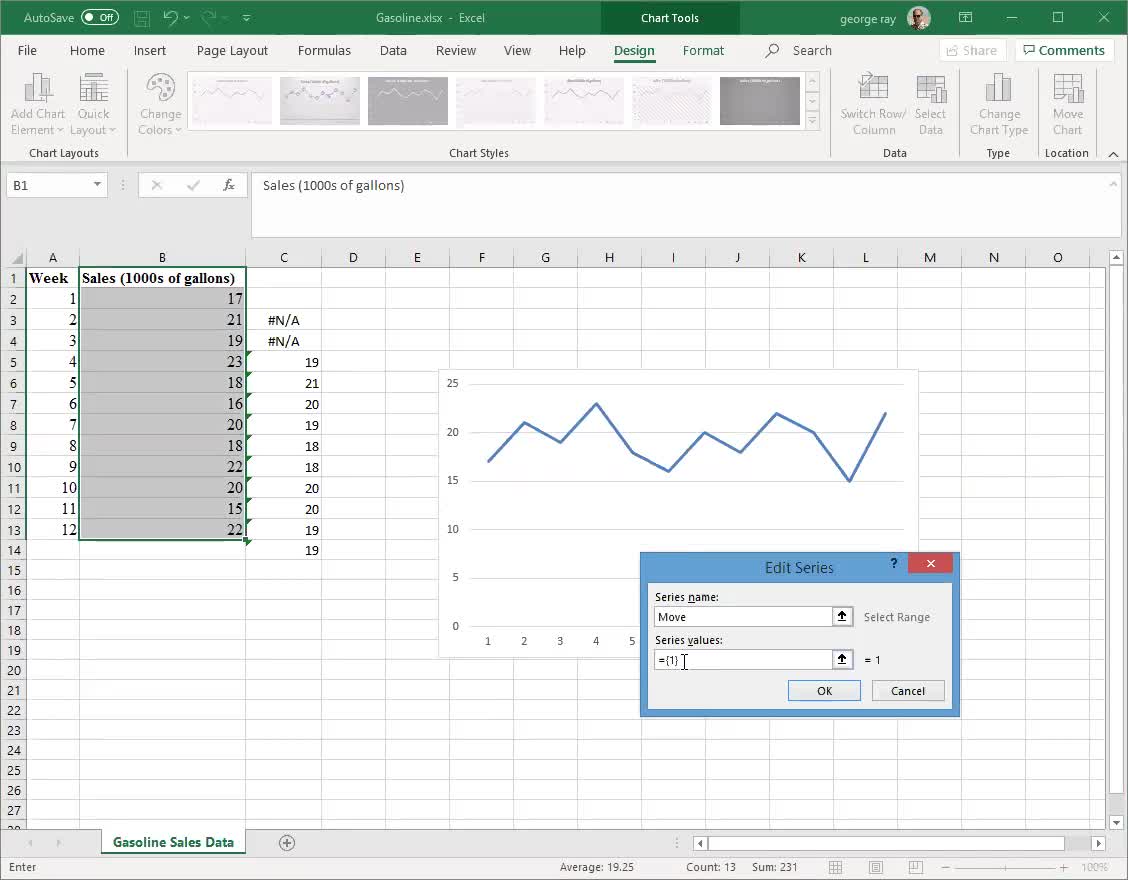Collapse the ribbon with the chevron

pos(1113,154)
